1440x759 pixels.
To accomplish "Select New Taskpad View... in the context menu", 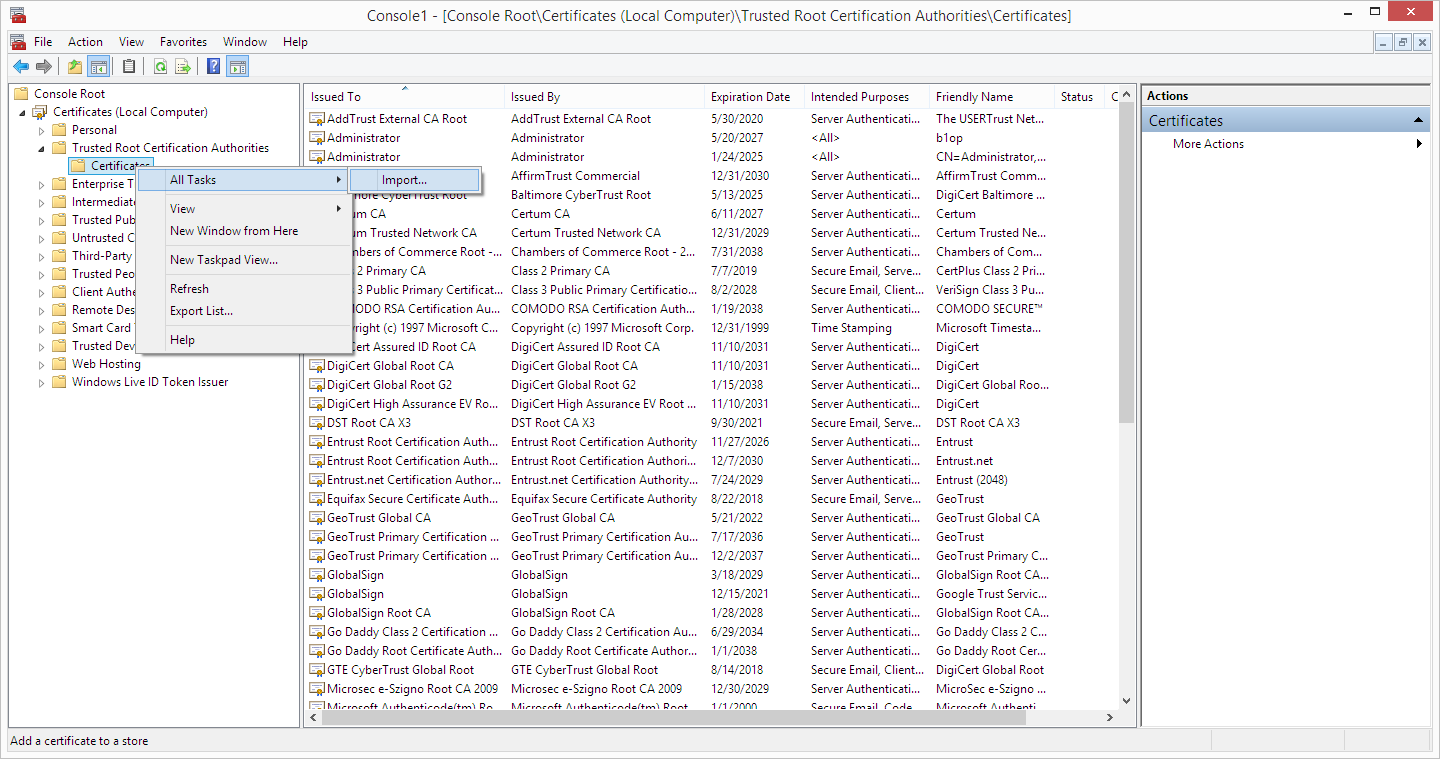I will (x=224, y=260).
